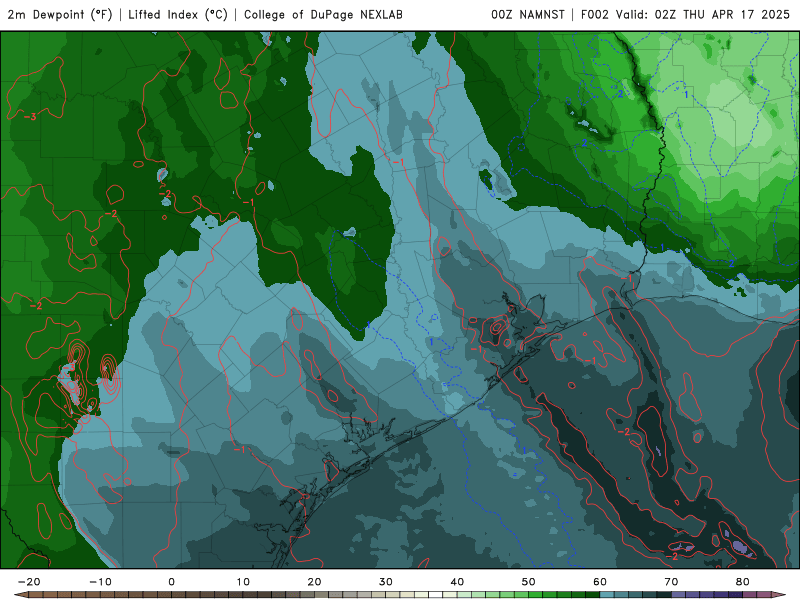Click the 40 label on the color scale

pos(457,582)
